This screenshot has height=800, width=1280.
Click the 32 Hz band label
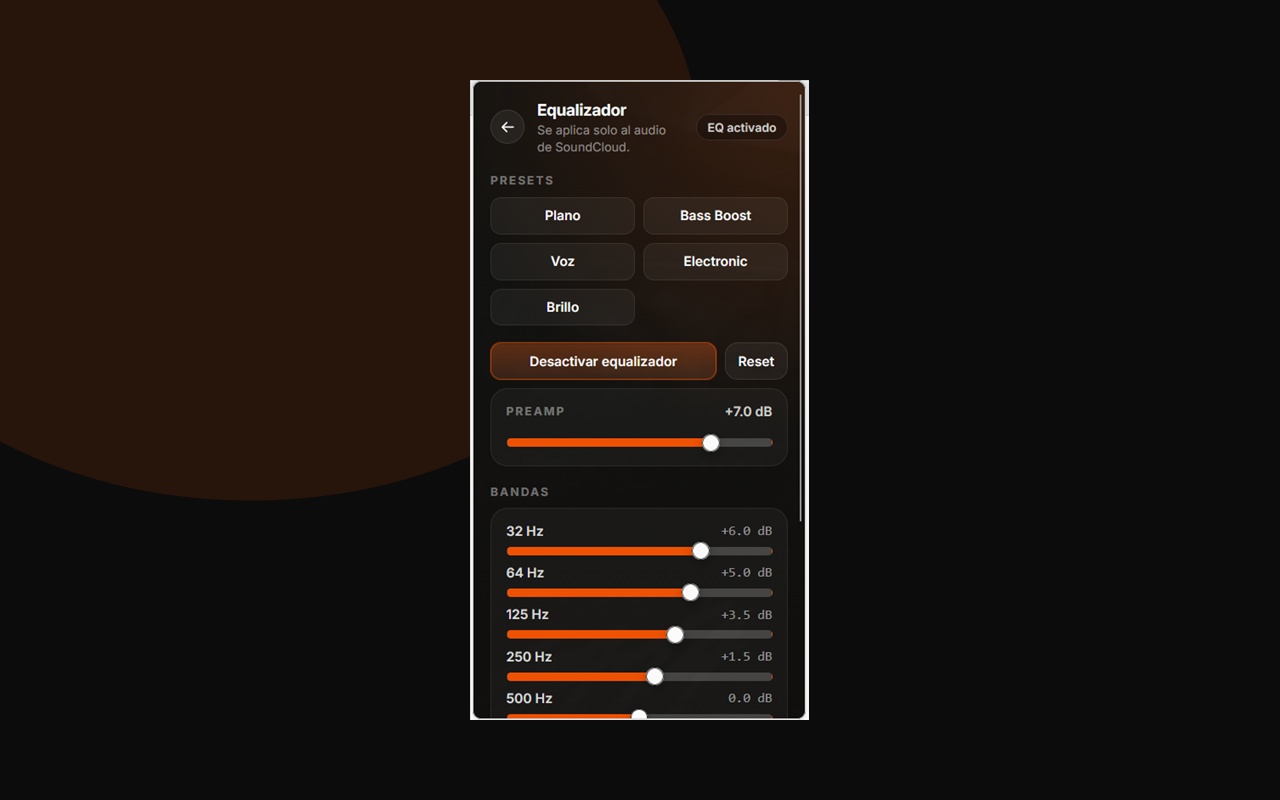coord(525,531)
